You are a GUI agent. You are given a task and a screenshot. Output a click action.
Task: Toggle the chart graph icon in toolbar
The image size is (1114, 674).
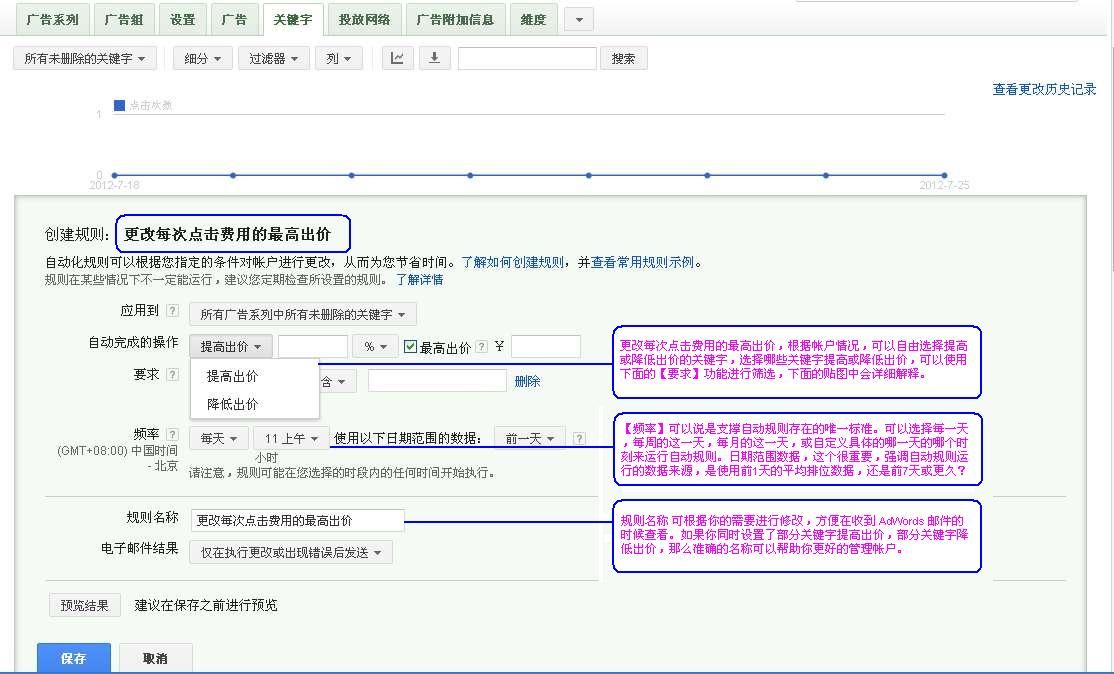(397, 58)
